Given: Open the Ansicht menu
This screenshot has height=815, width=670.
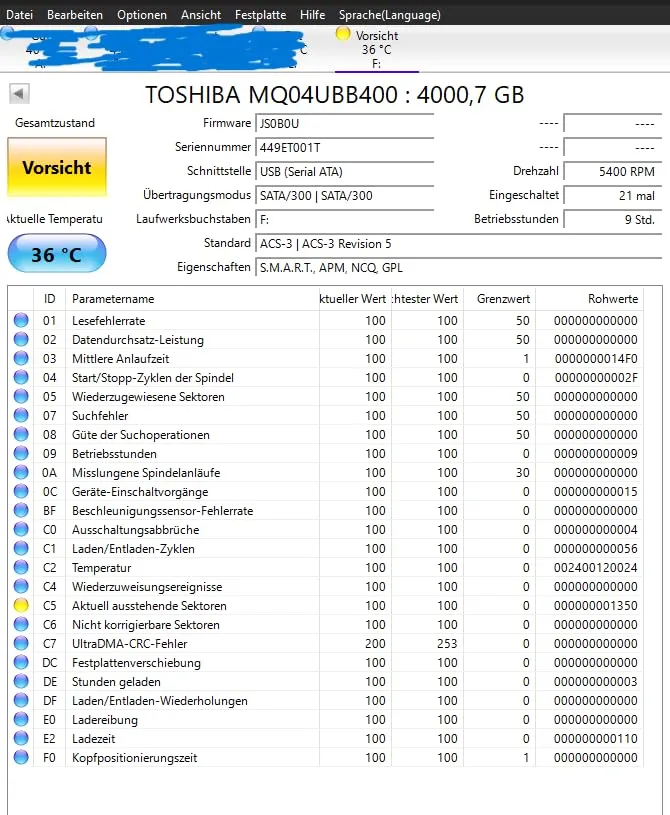Looking at the screenshot, I should (201, 15).
